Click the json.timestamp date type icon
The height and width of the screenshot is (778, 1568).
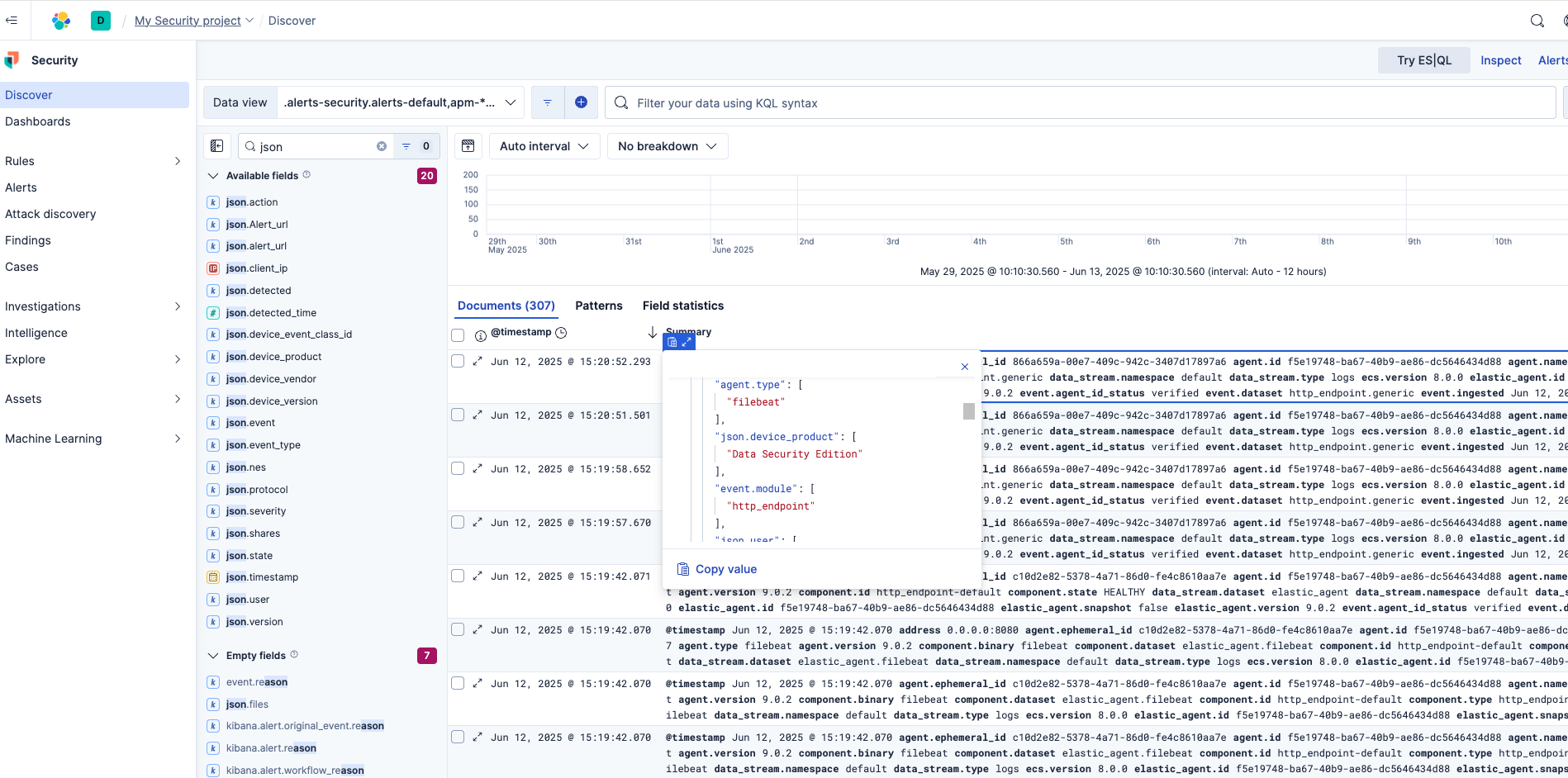pyautogui.click(x=213, y=577)
